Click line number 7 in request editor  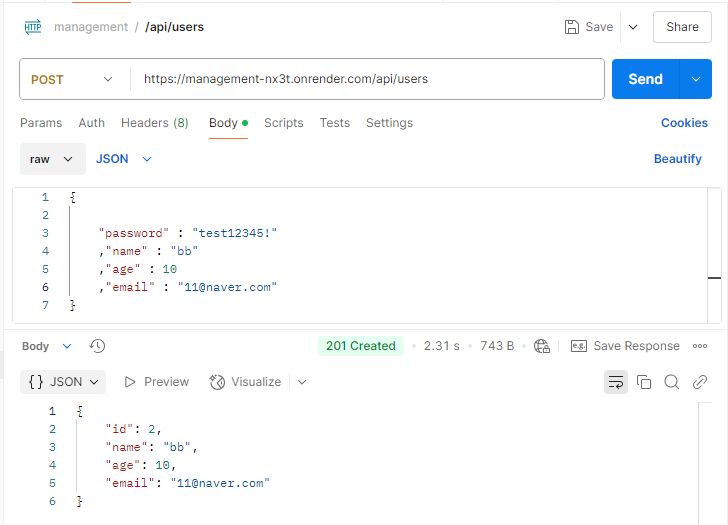(x=45, y=305)
